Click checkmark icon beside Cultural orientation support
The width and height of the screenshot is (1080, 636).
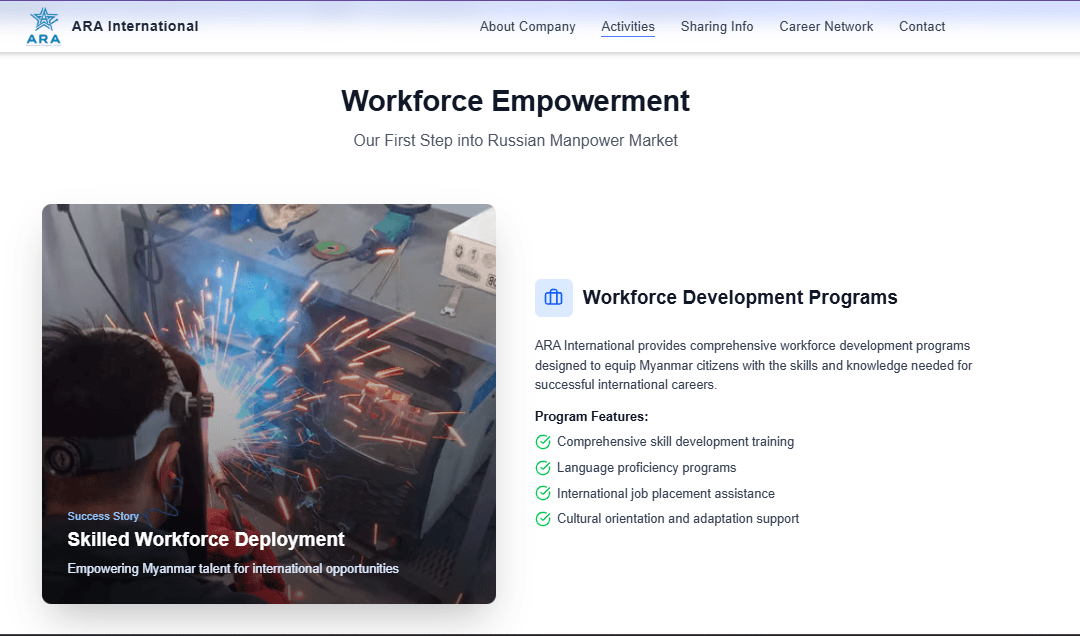543,519
